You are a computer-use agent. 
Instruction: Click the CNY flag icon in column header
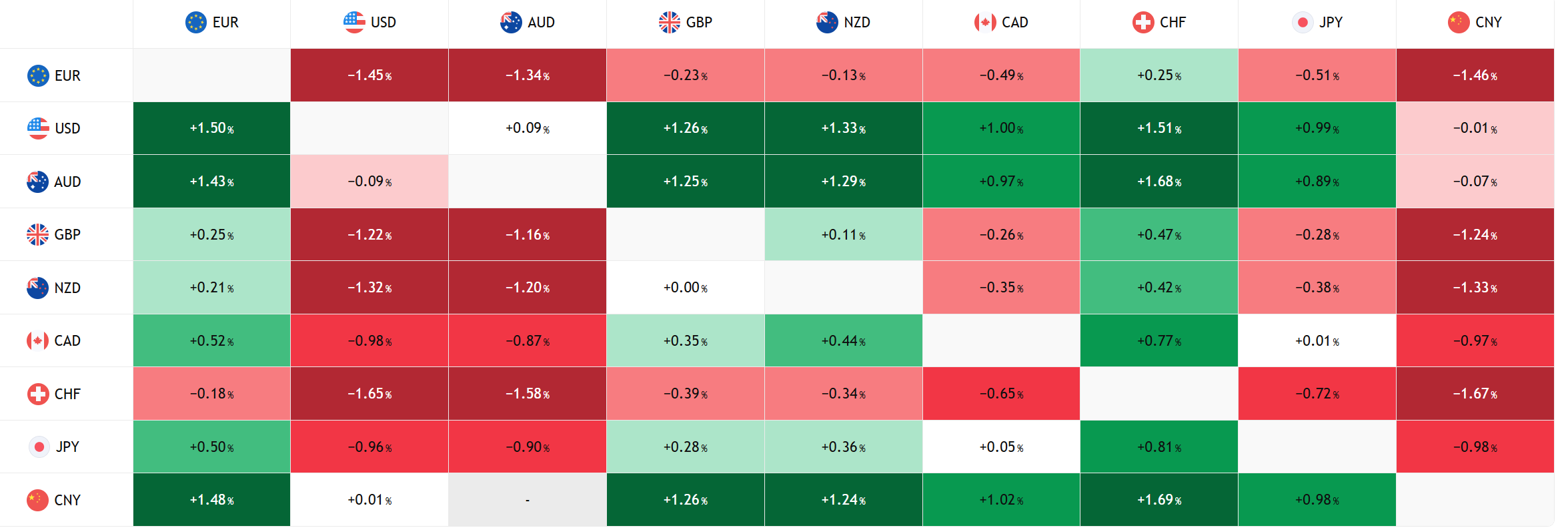point(1459,22)
